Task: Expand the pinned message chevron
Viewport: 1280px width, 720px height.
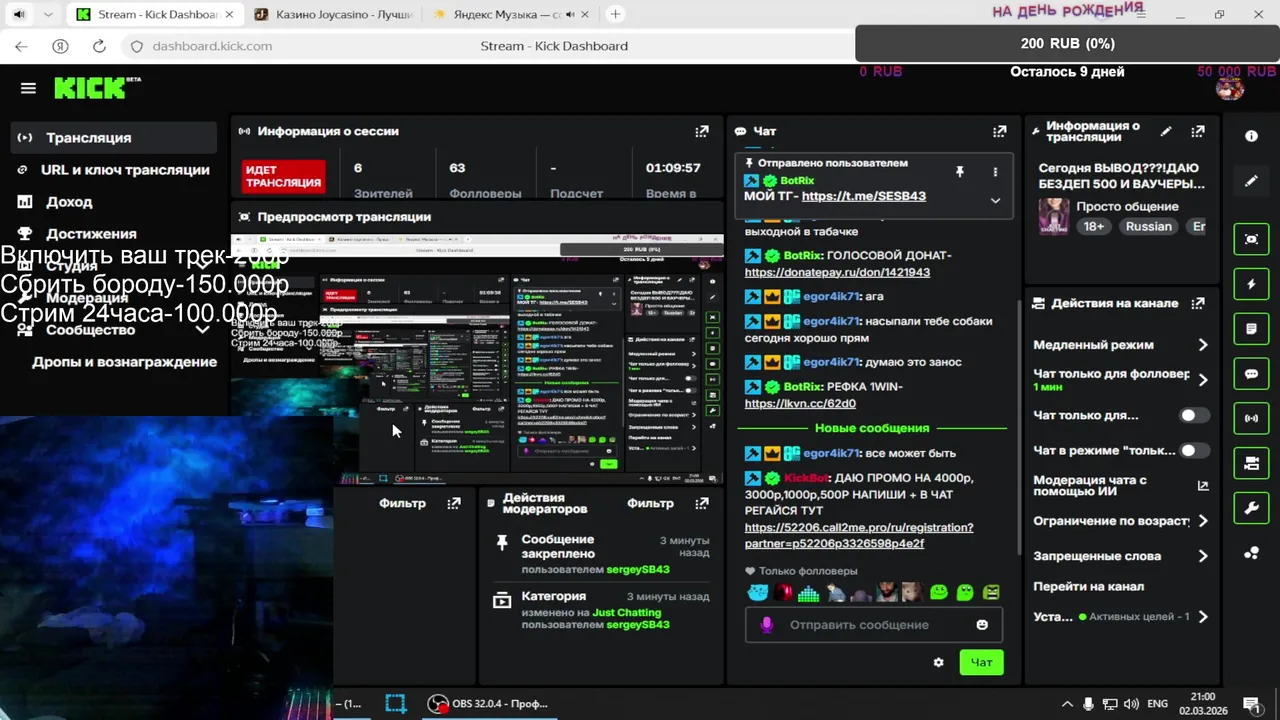Action: point(995,200)
